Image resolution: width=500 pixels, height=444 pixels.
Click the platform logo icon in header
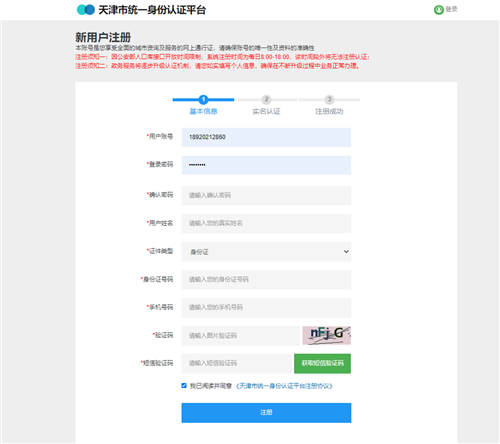tap(86, 10)
